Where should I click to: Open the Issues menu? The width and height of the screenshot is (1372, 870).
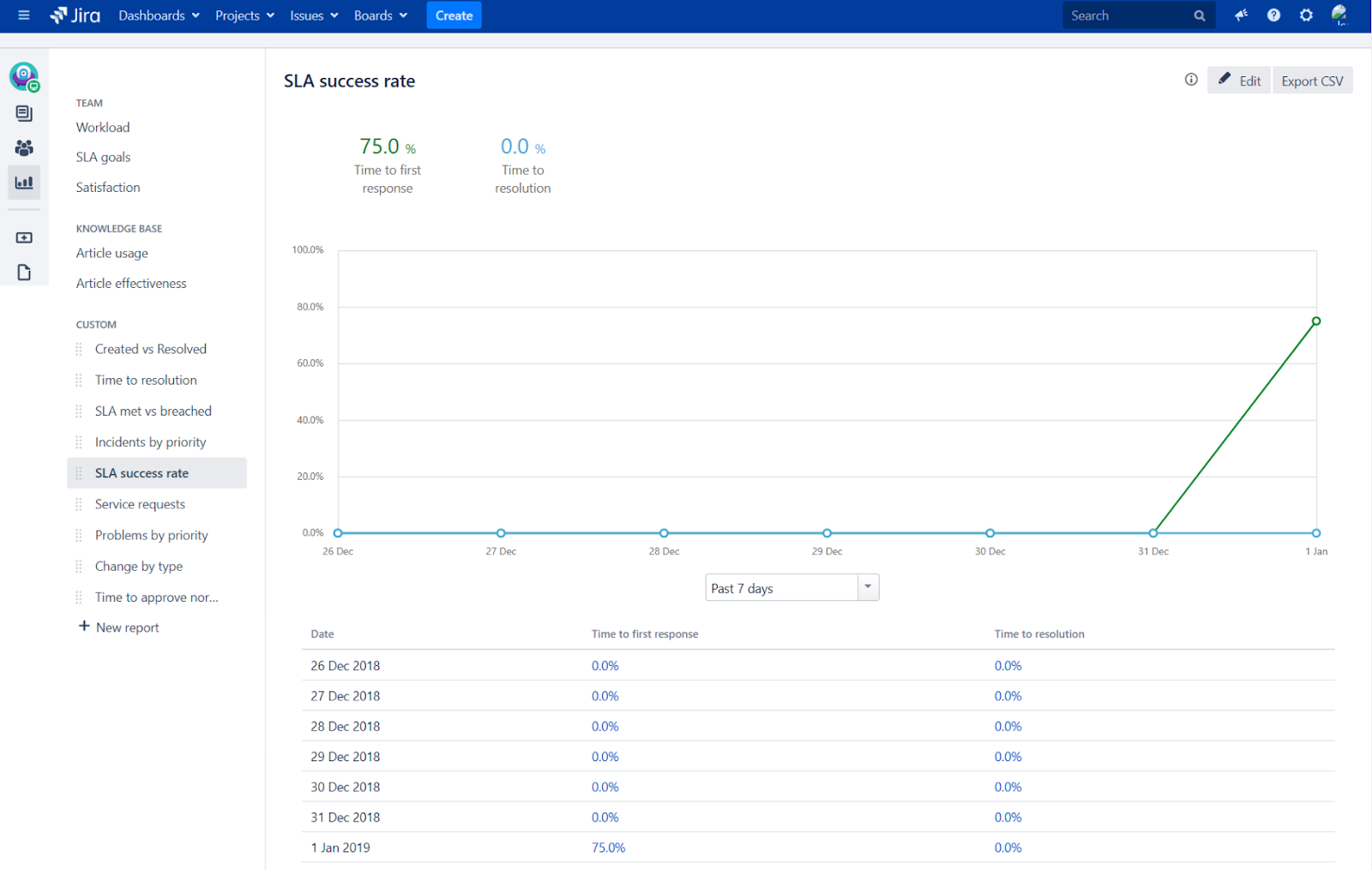pyautogui.click(x=307, y=15)
